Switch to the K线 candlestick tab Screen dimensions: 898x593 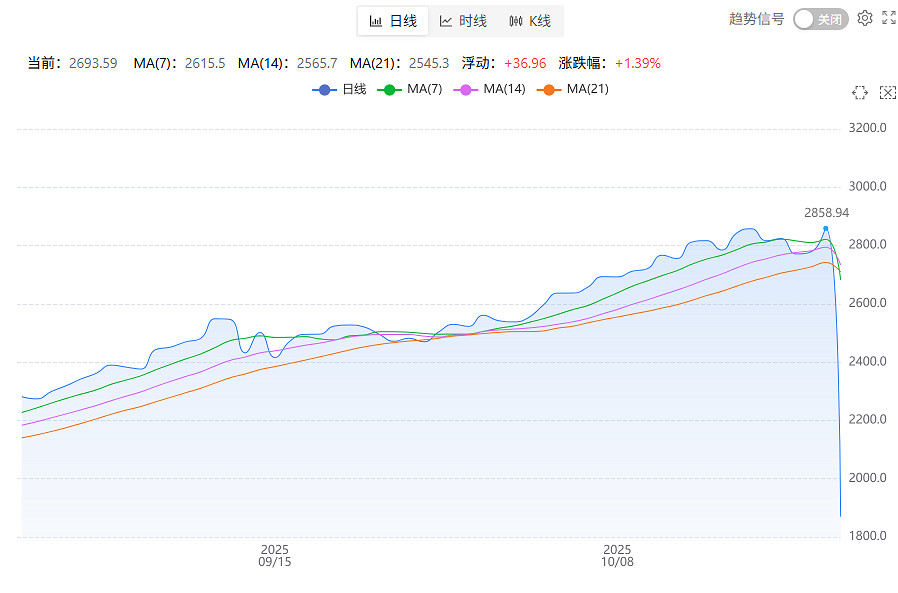tap(530, 21)
